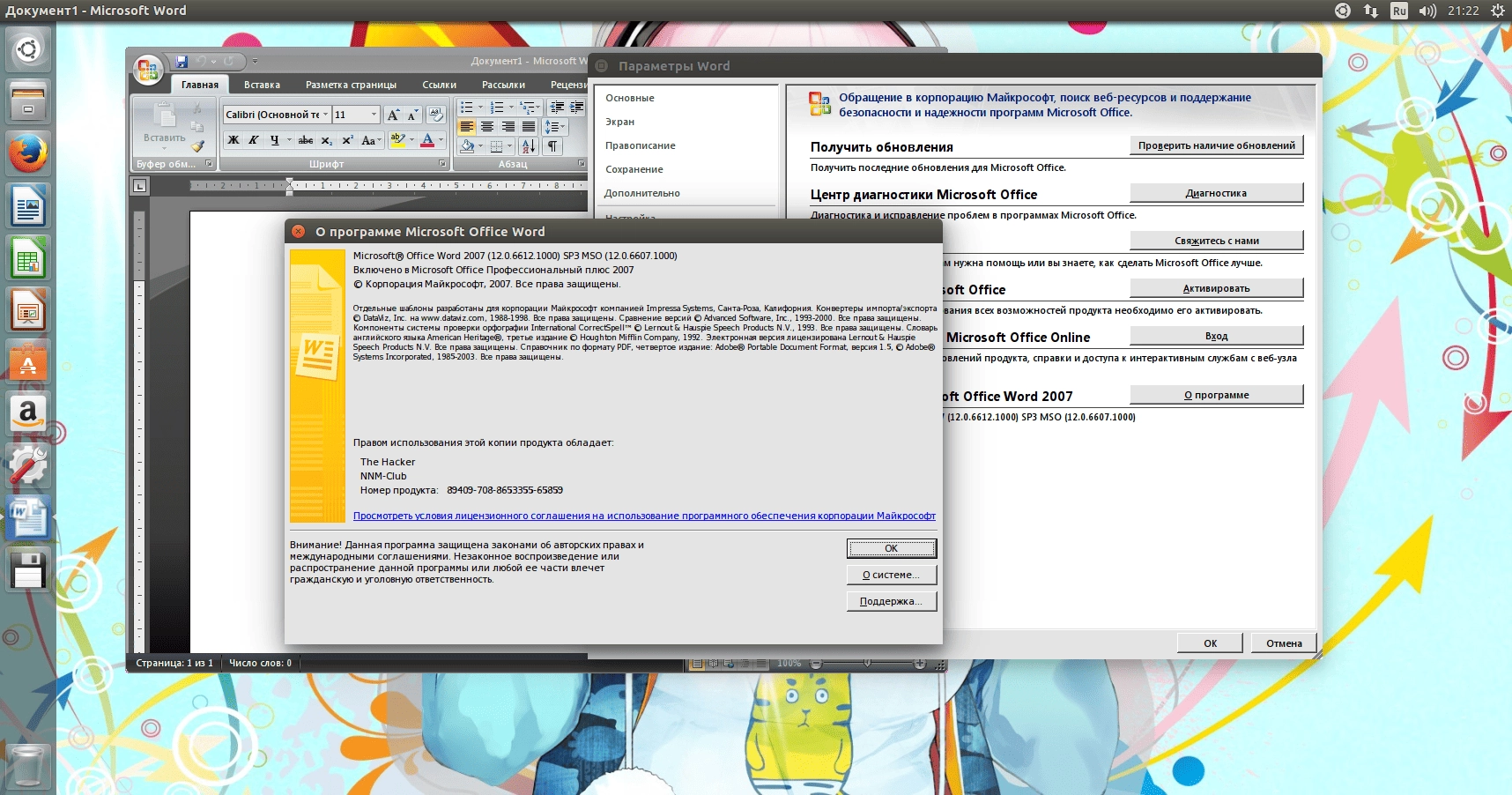This screenshot has height=795, width=1512.
Task: Save the document via Quick Access toolbar
Action: (182, 62)
